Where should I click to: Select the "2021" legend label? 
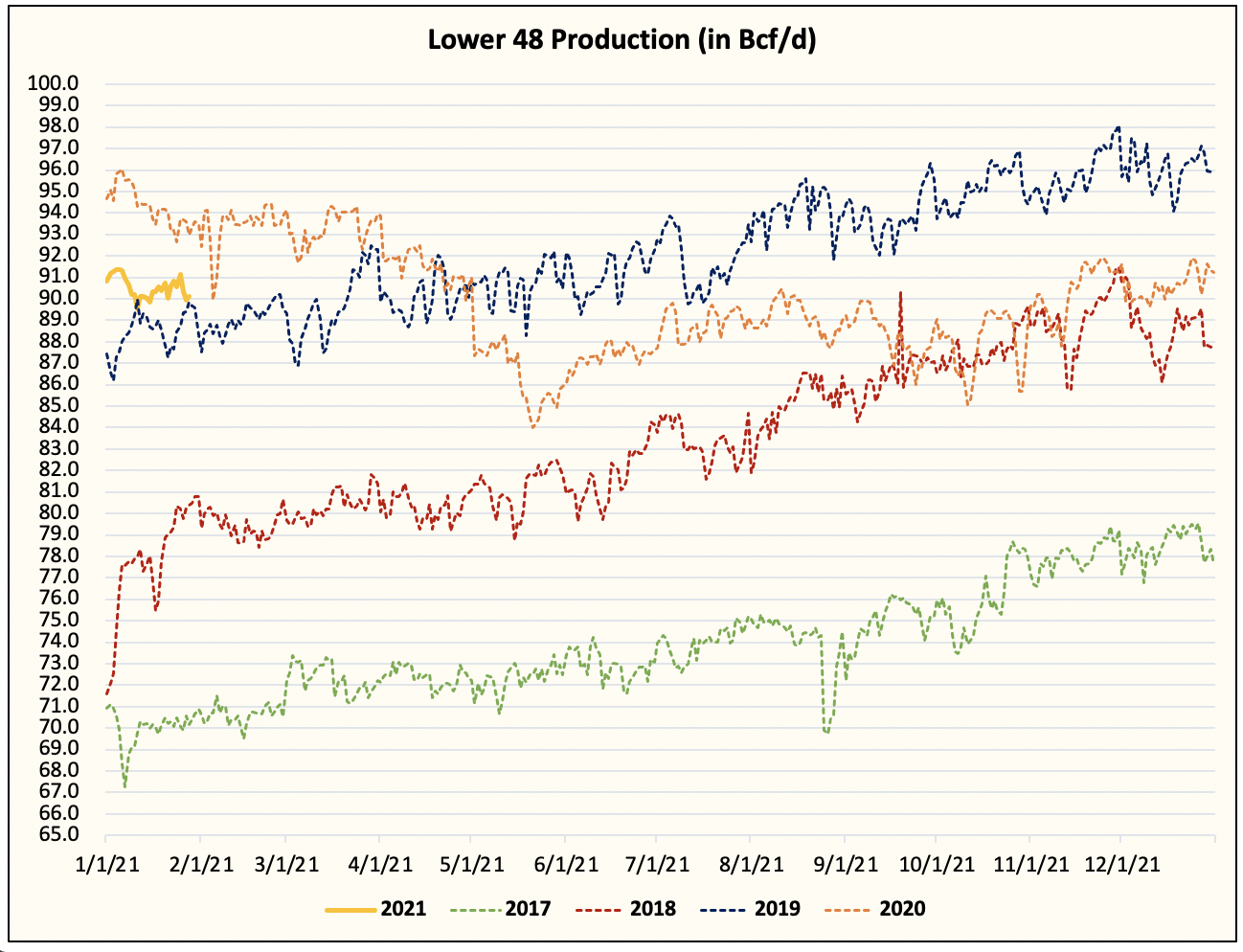403,909
